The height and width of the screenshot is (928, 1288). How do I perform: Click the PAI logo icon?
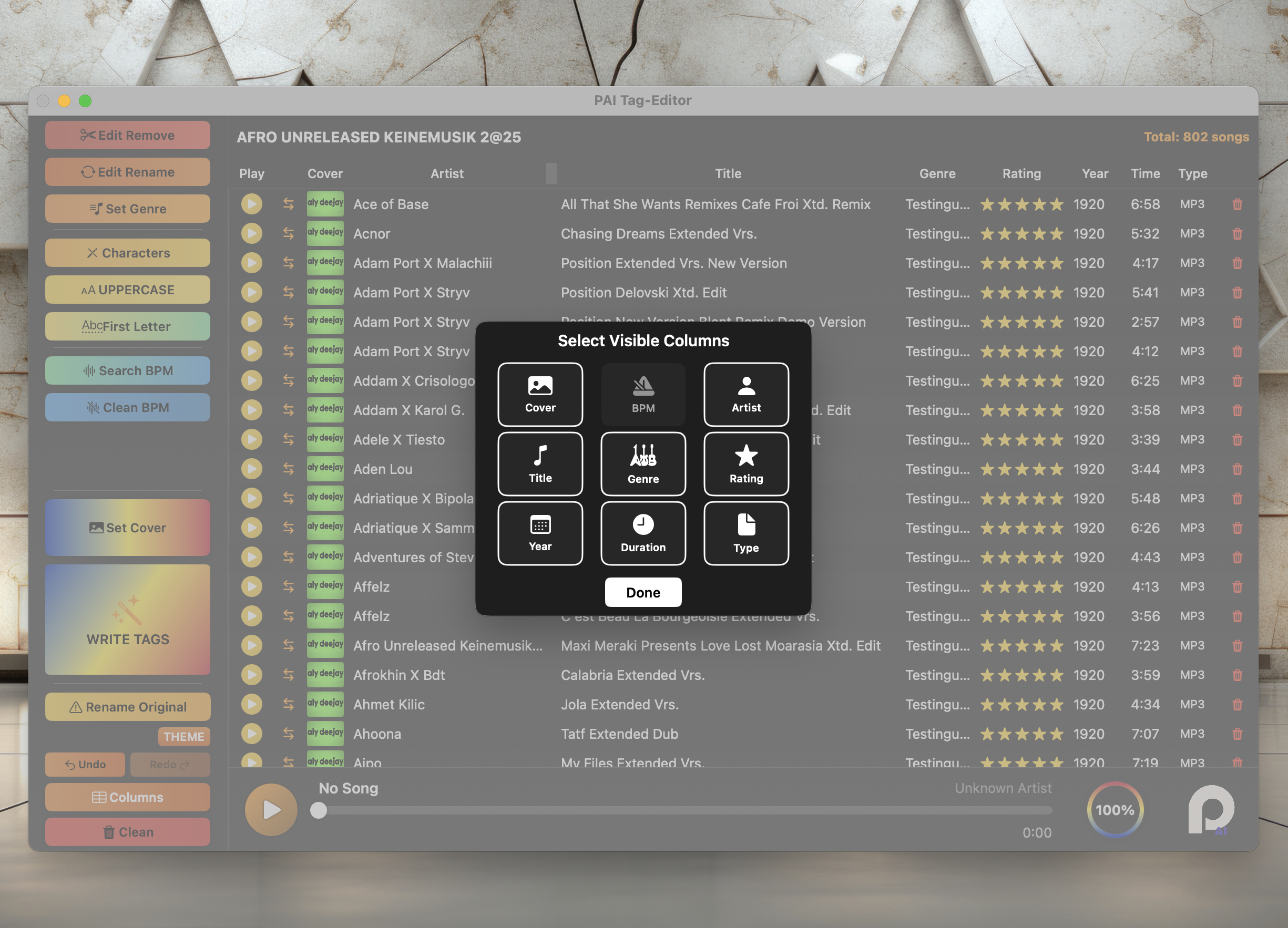tap(1211, 810)
